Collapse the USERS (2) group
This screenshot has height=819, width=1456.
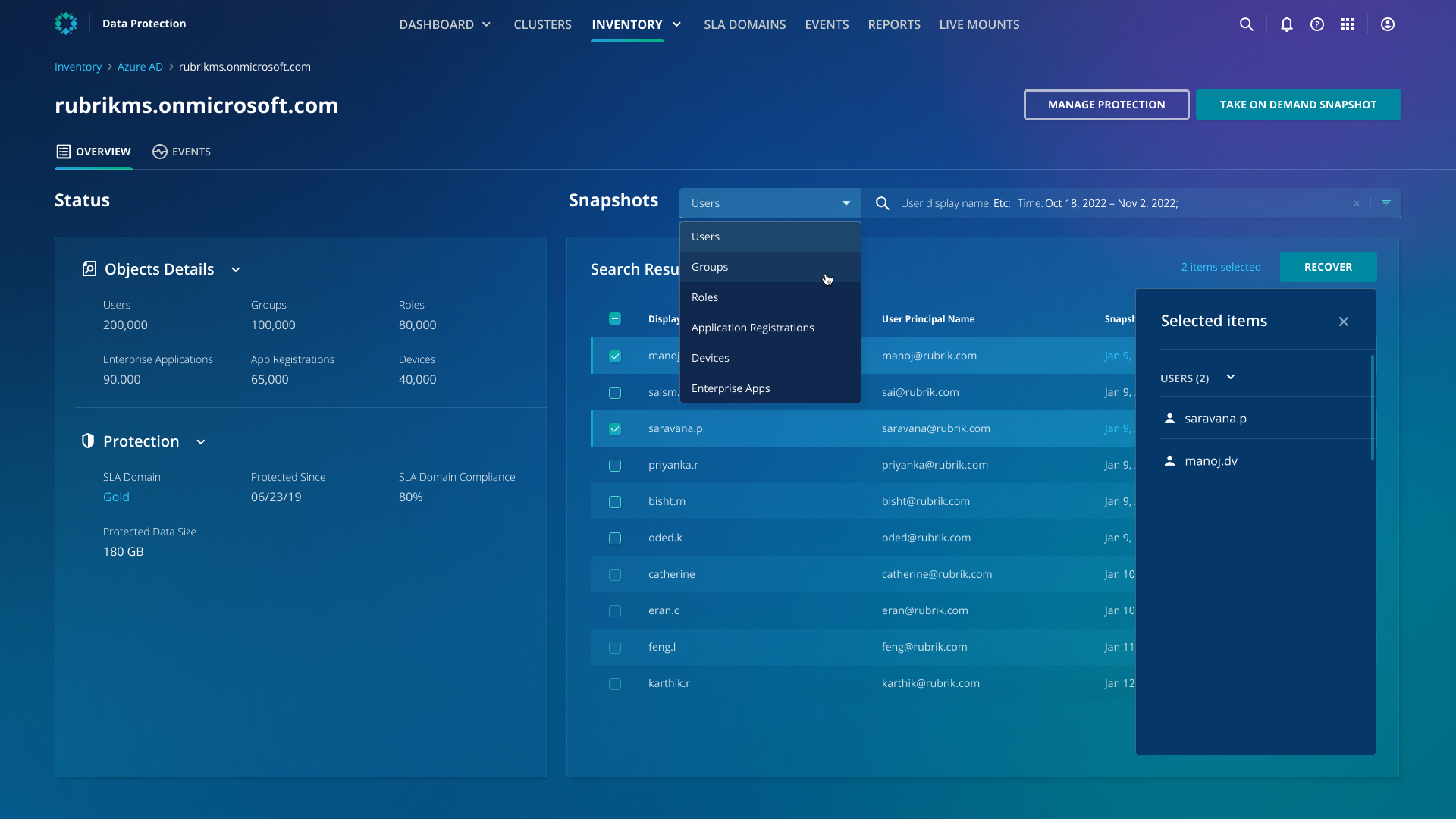[1231, 377]
